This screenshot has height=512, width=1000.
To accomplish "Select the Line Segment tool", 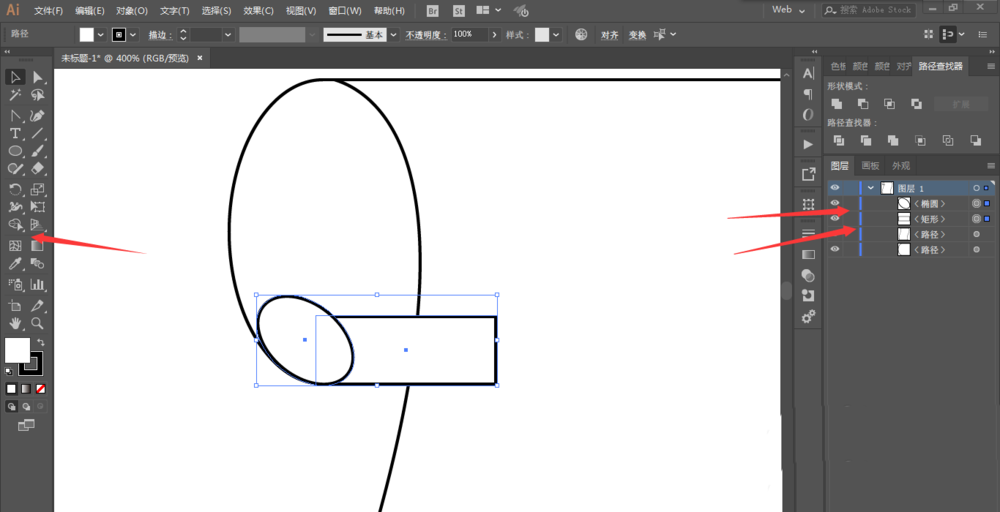I will click(38, 133).
